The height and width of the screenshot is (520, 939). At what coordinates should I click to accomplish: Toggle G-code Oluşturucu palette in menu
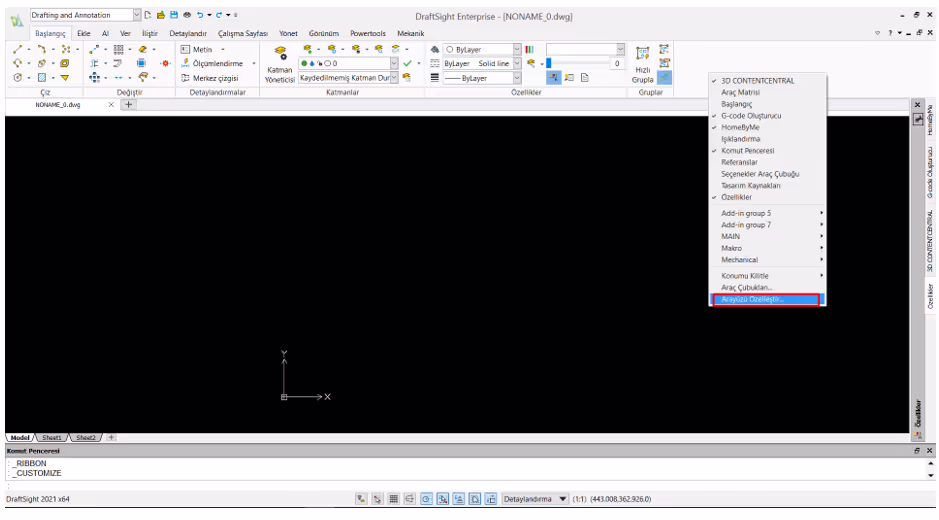[x=767, y=116]
